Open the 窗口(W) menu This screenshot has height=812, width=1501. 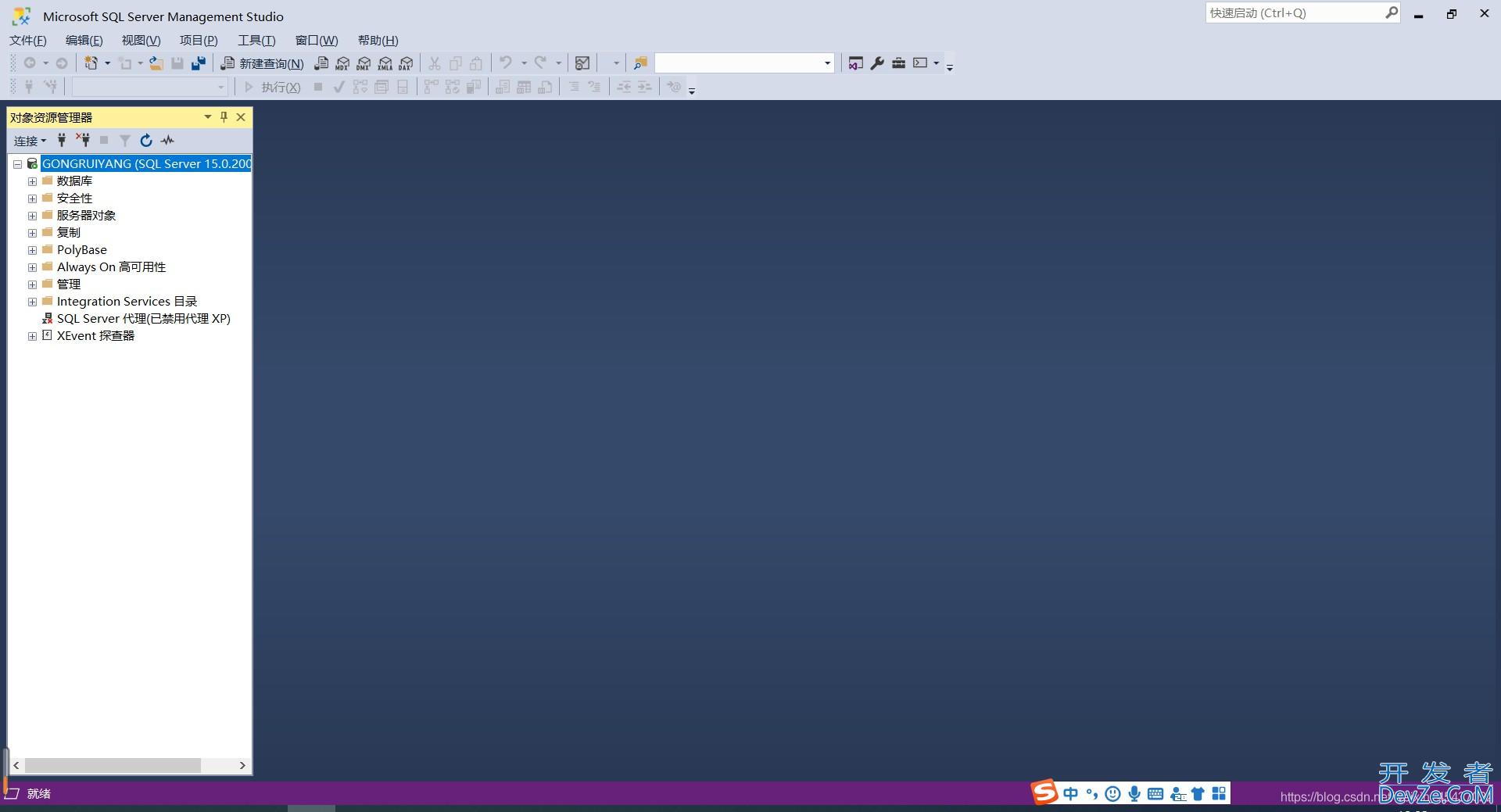[317, 41]
